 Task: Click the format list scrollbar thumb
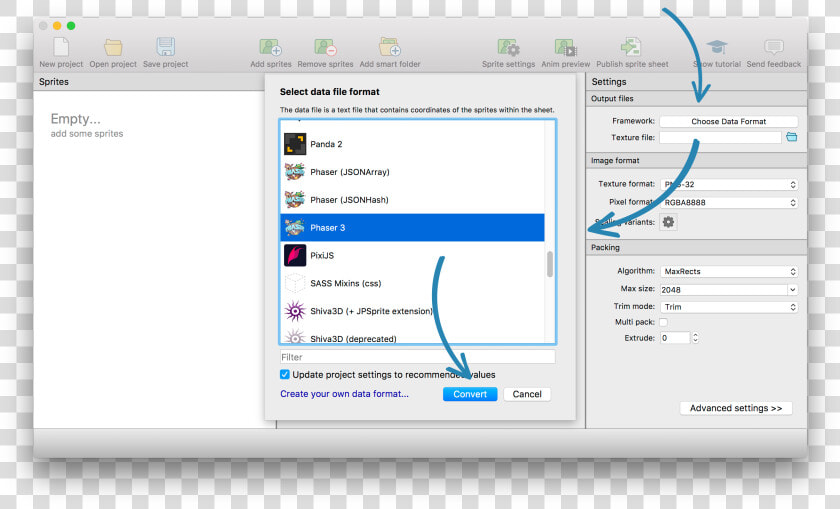(550, 264)
